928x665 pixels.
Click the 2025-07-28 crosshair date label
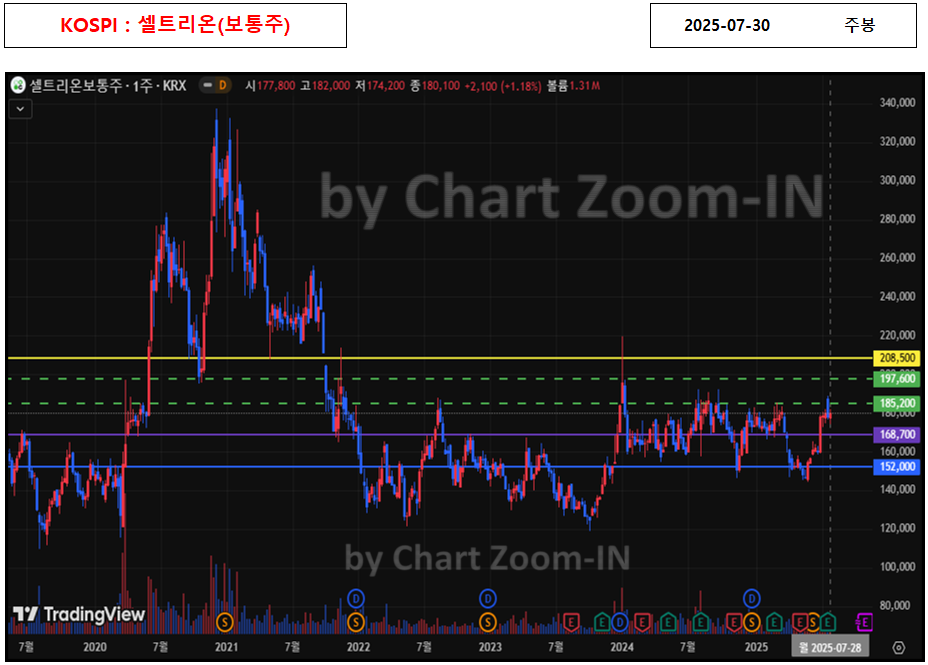pyautogui.click(x=830, y=648)
